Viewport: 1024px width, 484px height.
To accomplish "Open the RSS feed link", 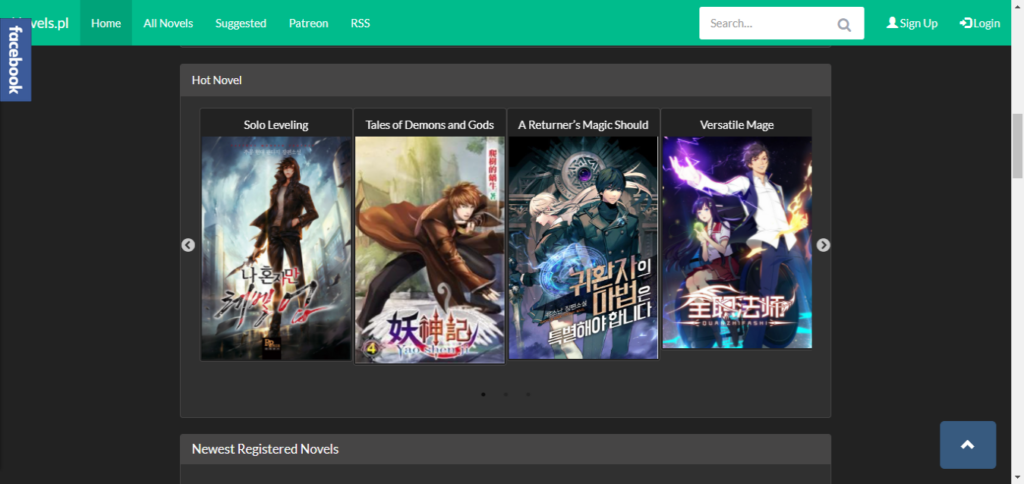I will point(360,23).
